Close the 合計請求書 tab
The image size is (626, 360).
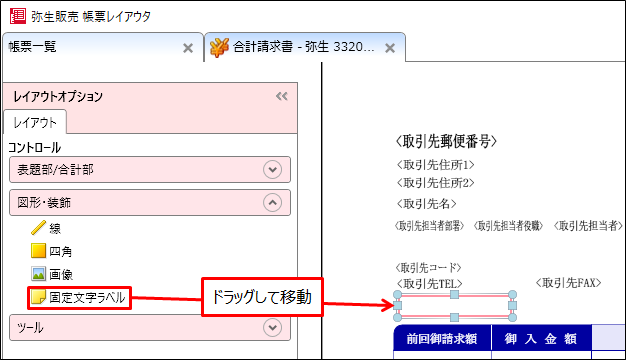[390, 48]
